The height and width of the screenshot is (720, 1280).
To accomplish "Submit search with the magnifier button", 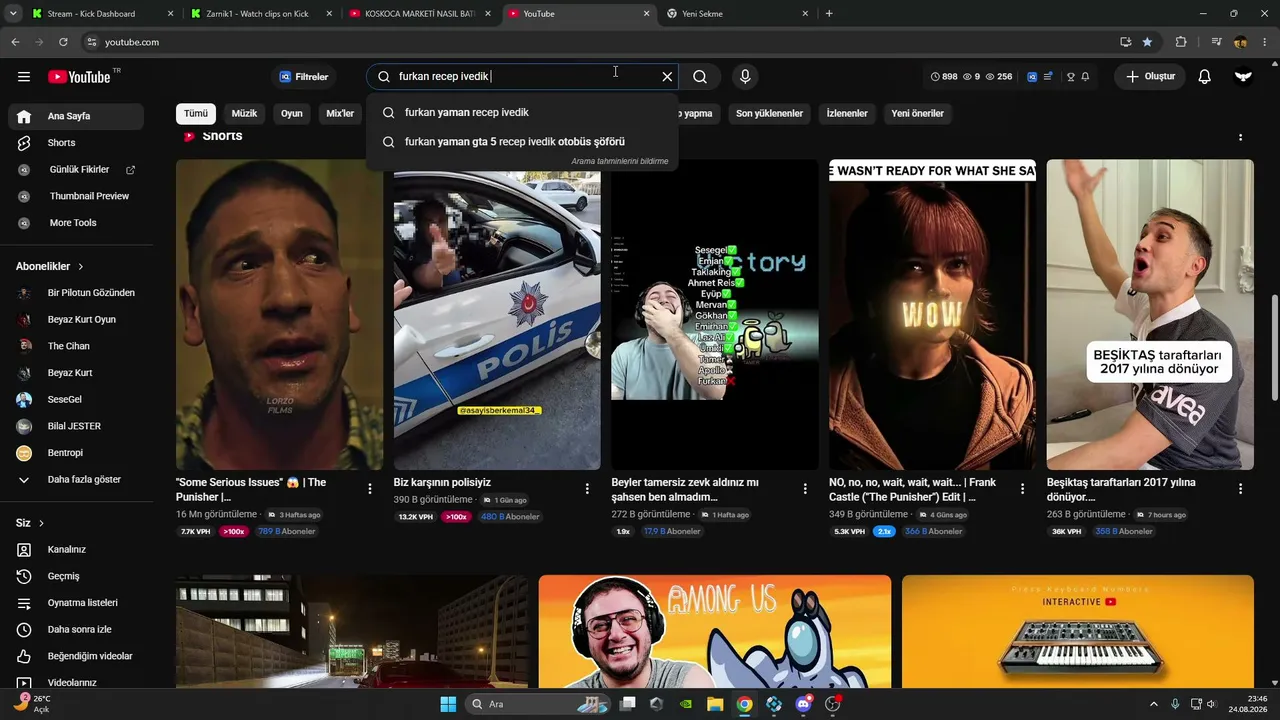I will pos(700,77).
